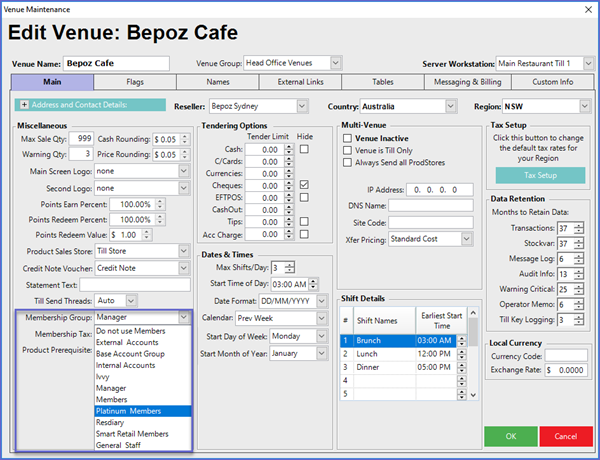Adjust the Cash Rounding spinner

pyautogui.click(x=185, y=139)
